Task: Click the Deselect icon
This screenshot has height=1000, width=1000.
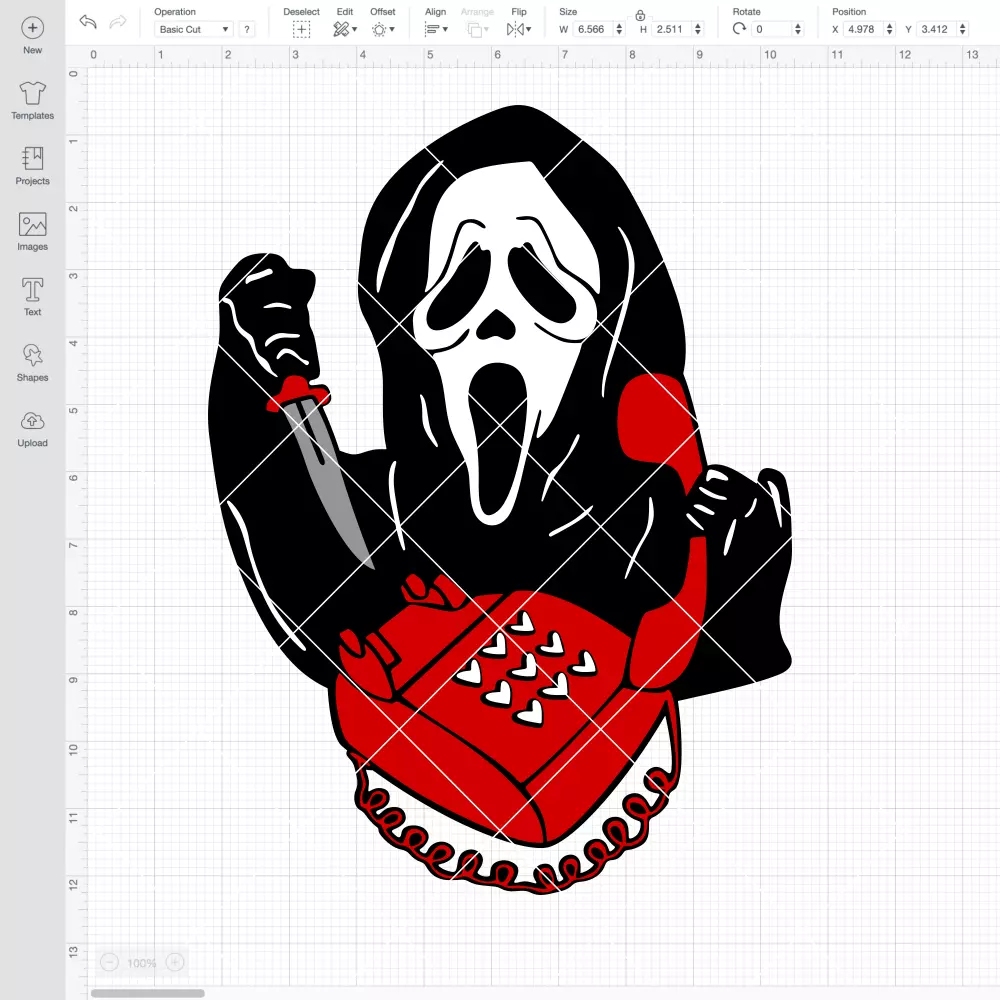Action: pos(301,29)
